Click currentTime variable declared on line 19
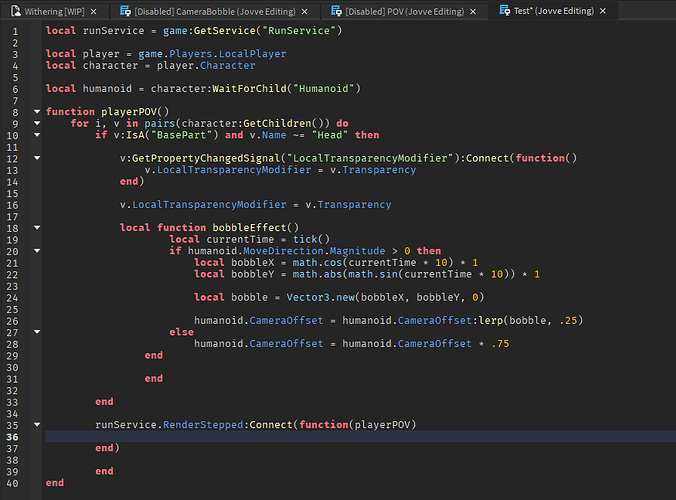This screenshot has width=676, height=500. pos(240,239)
